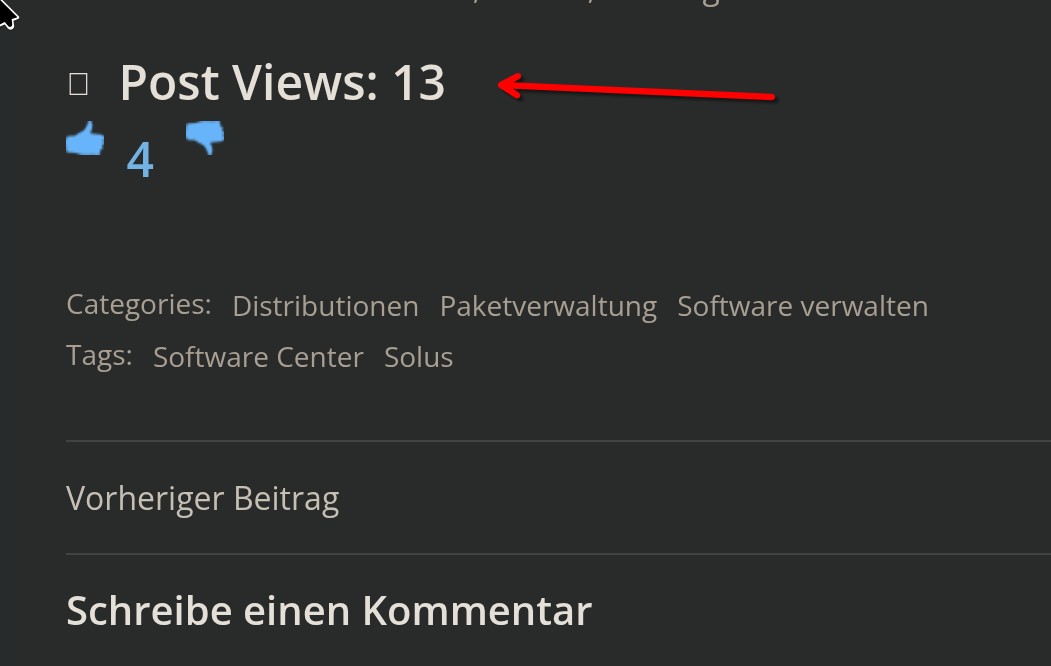
Task: Click the word Views in the counter
Action: pyautogui.click(x=305, y=83)
